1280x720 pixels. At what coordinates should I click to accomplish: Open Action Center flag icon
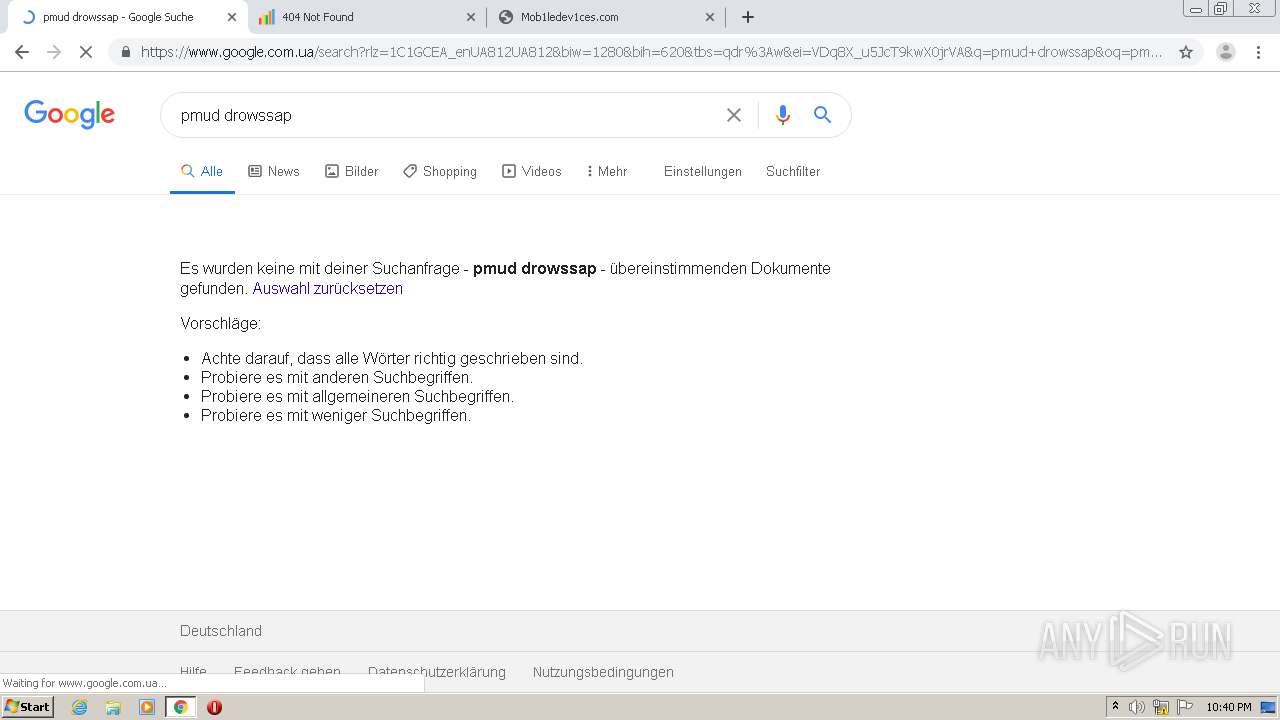coord(1185,707)
